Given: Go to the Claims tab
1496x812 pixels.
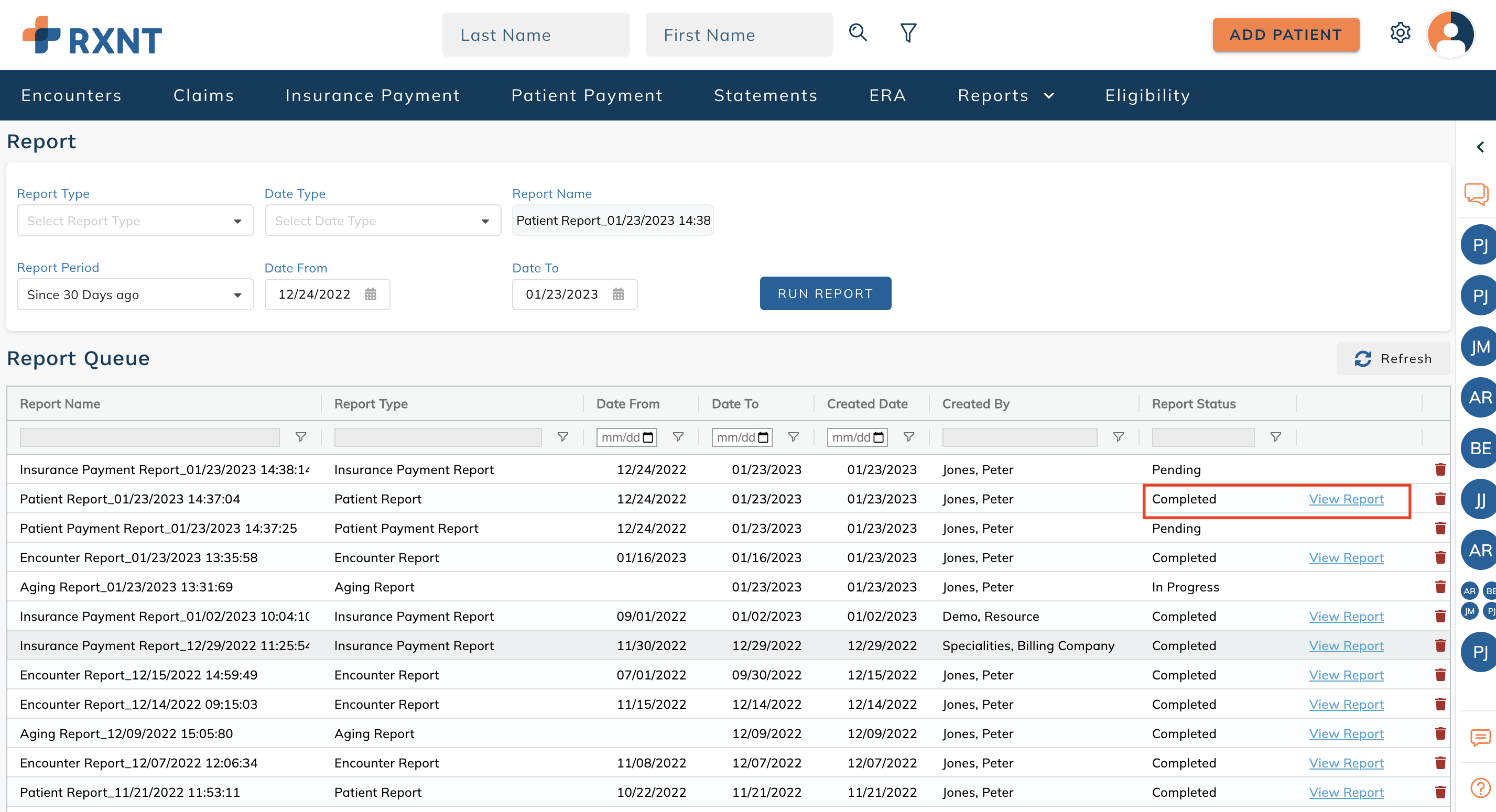Looking at the screenshot, I should point(204,95).
